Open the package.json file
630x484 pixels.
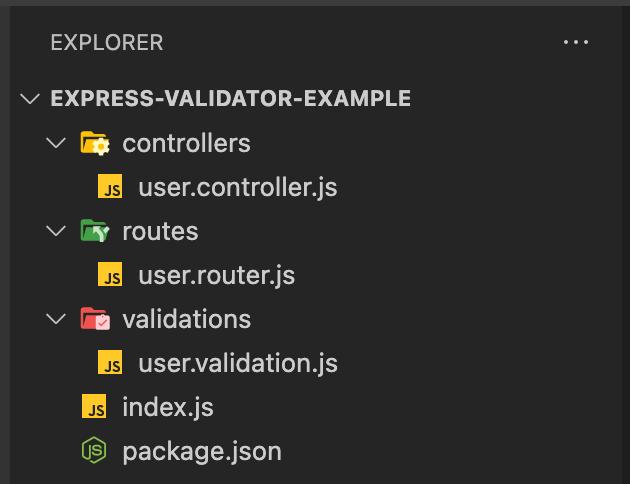point(202,451)
